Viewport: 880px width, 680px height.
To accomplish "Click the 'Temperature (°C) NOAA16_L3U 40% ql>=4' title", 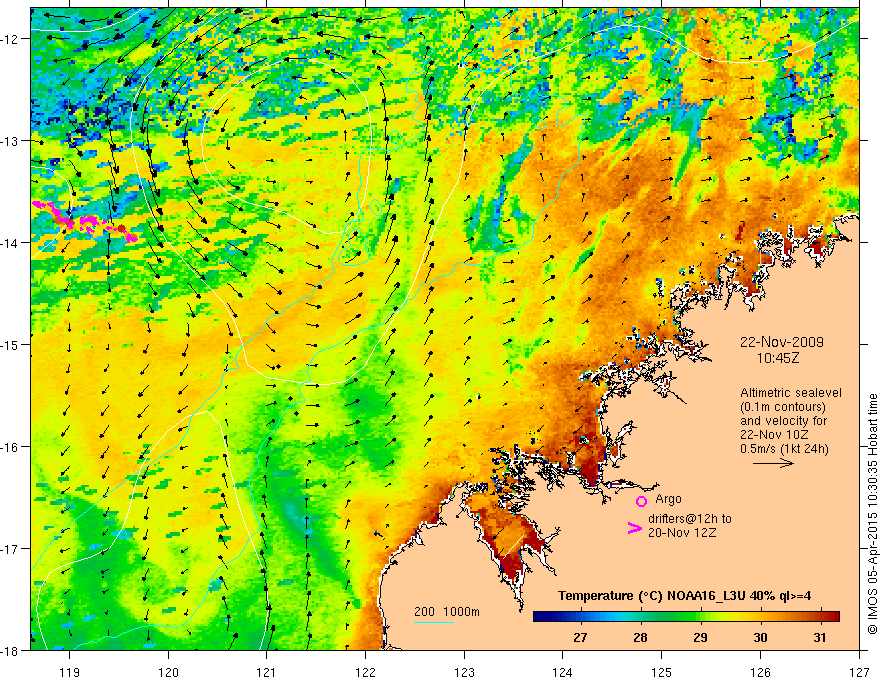I will (x=684, y=596).
